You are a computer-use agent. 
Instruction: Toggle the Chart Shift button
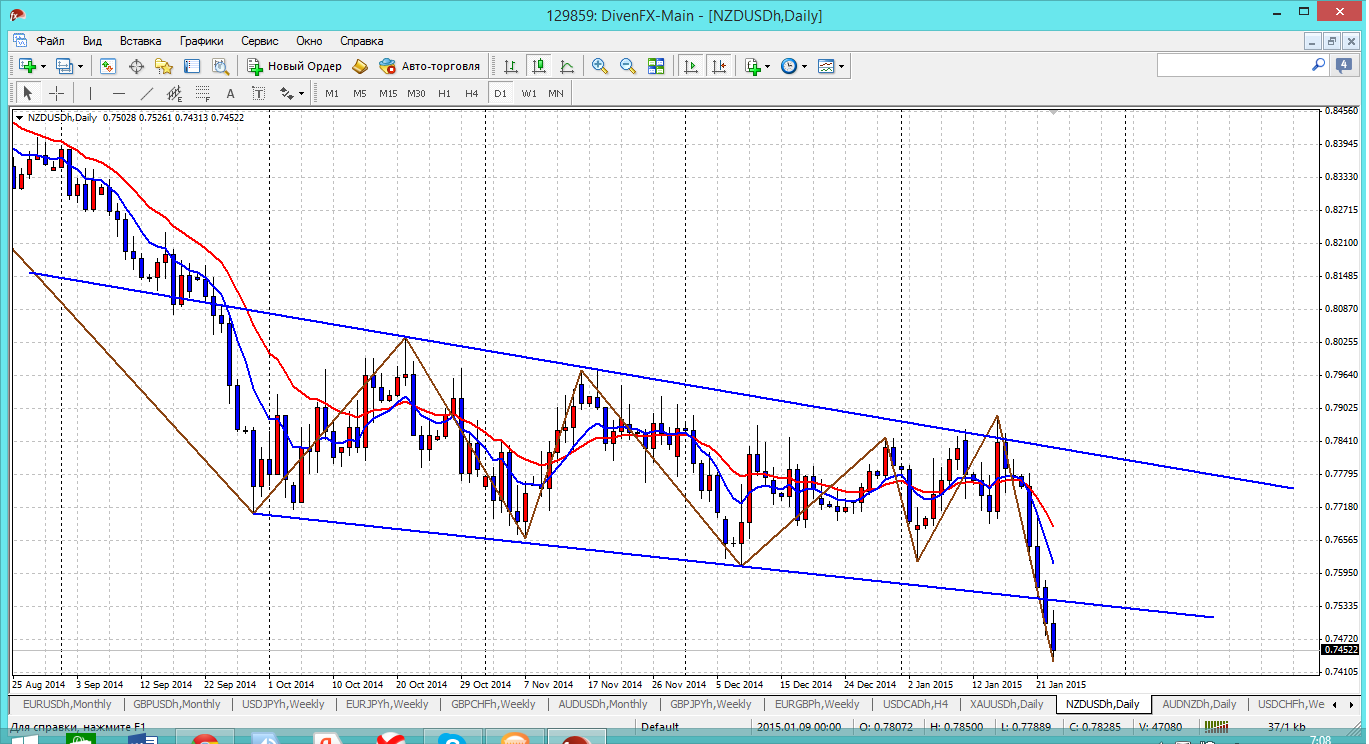(719, 66)
